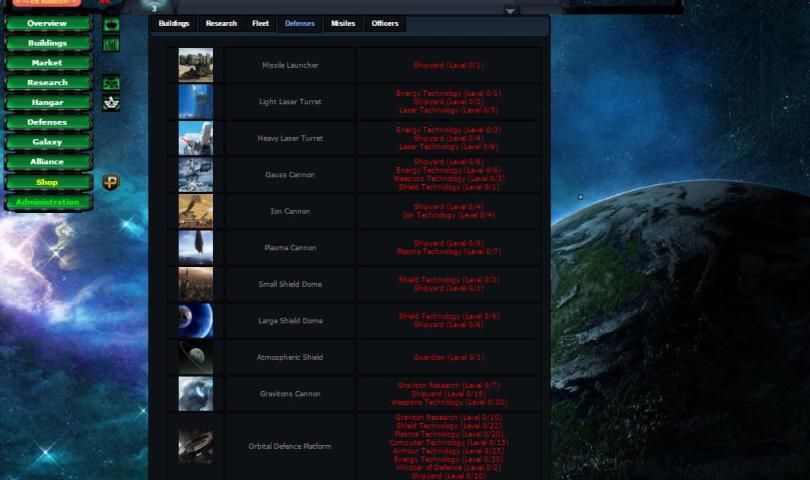The width and height of the screenshot is (810, 480).
Task: Click the emblem icon beside Hangar button
Action: pos(111,102)
